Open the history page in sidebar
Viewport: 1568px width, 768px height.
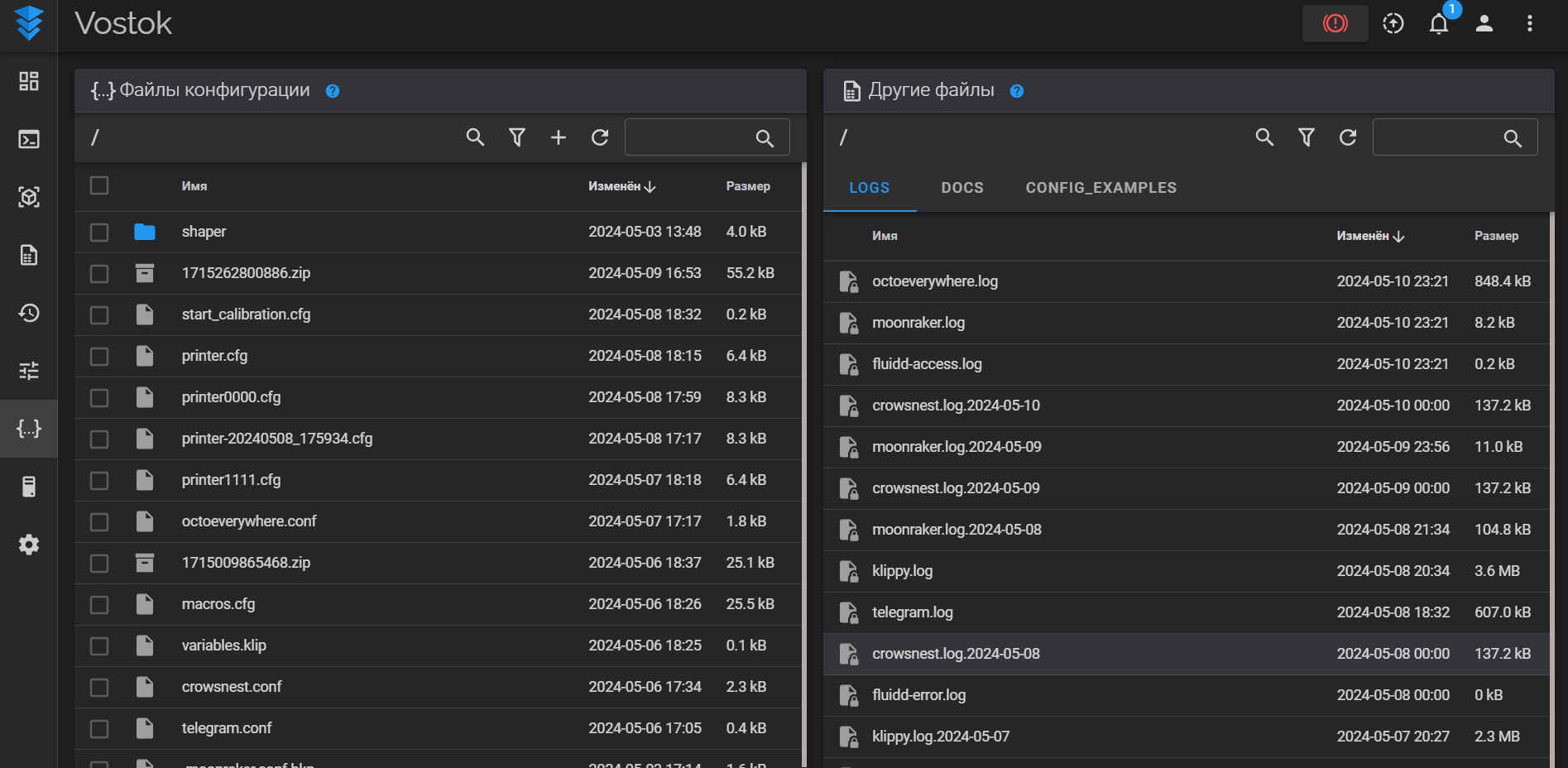point(29,313)
